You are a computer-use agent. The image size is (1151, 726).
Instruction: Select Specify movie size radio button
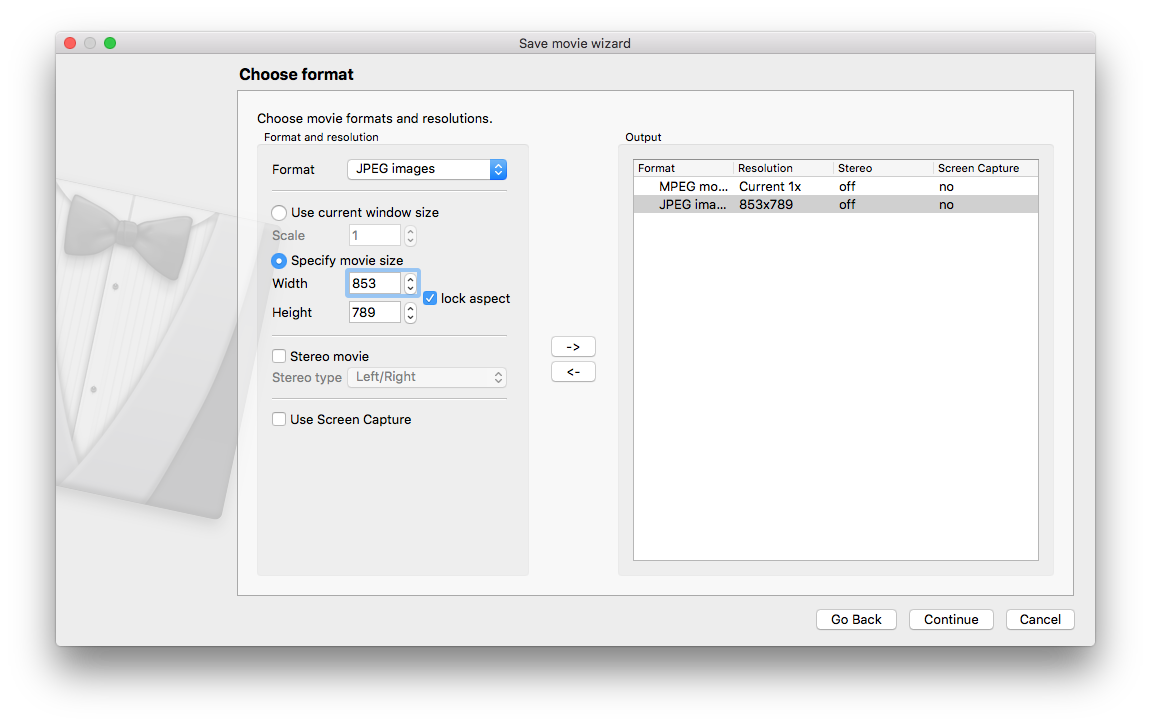tap(279, 261)
